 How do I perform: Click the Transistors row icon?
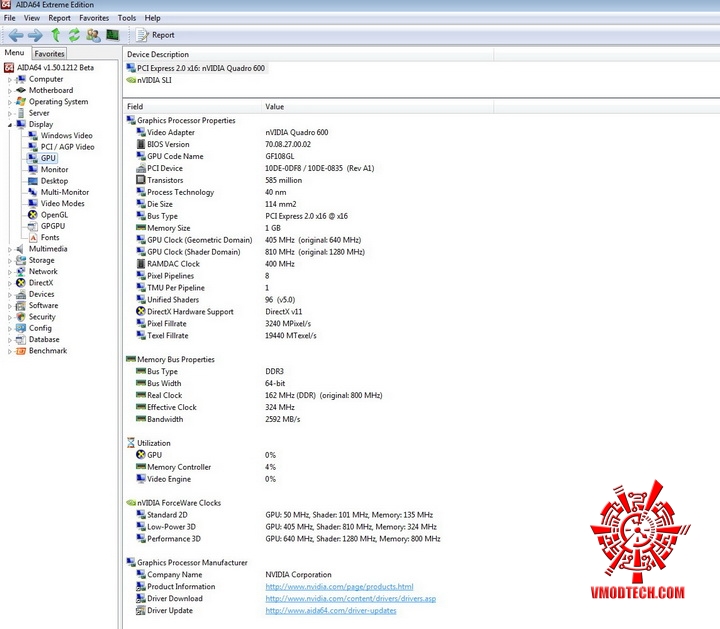(141, 180)
